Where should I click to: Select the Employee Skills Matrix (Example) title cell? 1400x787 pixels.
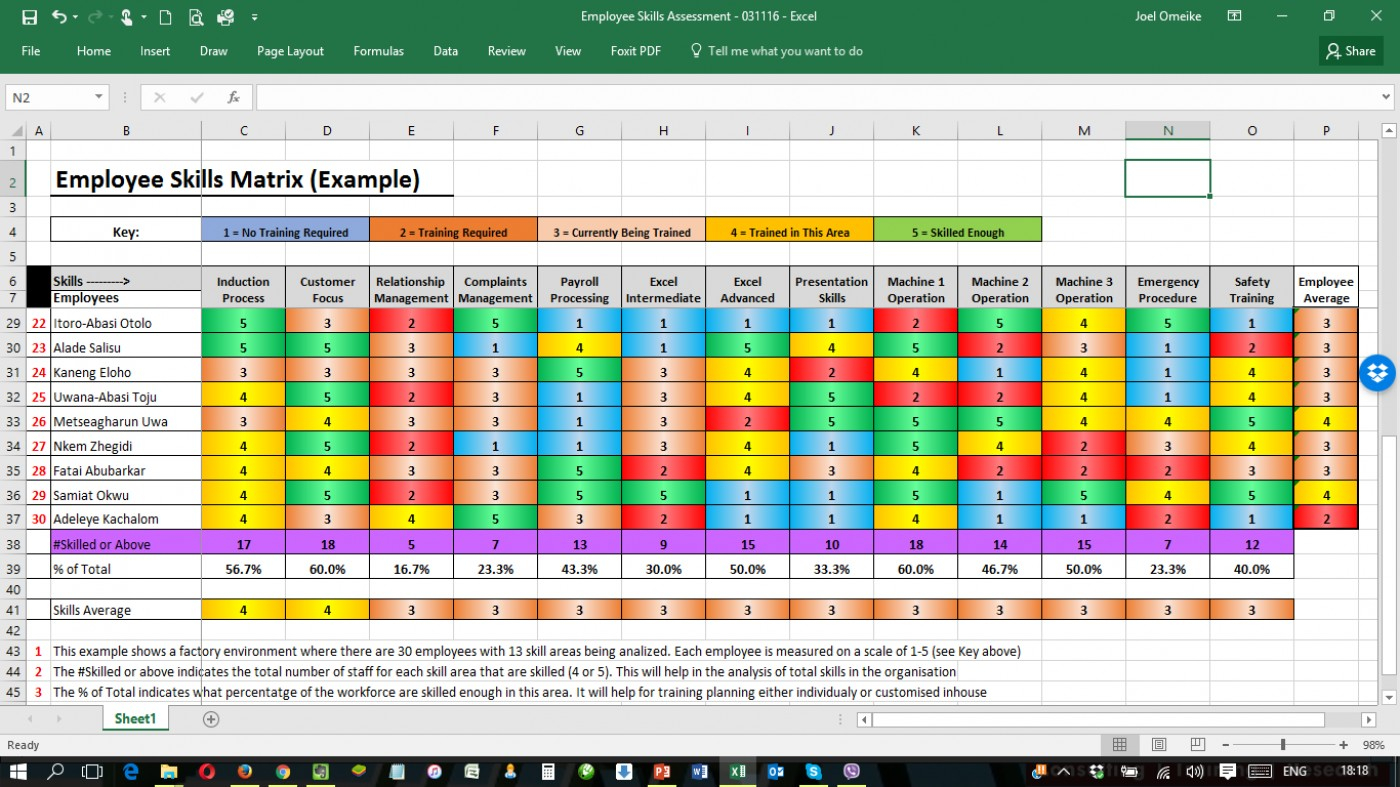(x=252, y=180)
